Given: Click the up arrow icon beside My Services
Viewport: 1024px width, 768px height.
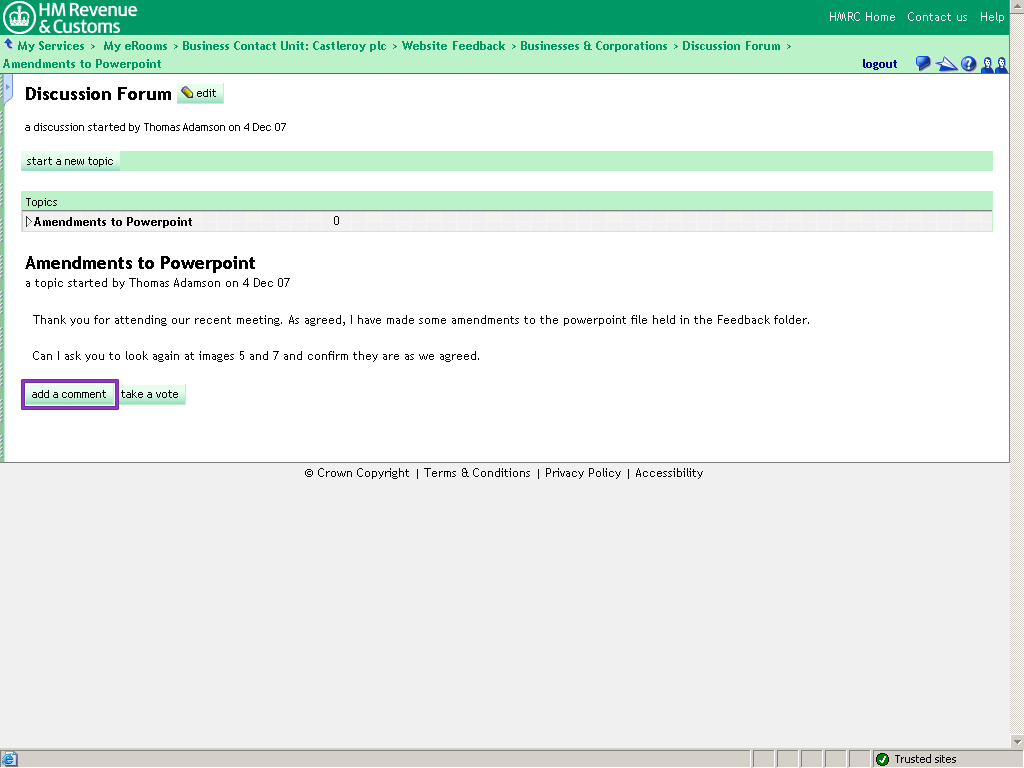Looking at the screenshot, I should [8, 45].
